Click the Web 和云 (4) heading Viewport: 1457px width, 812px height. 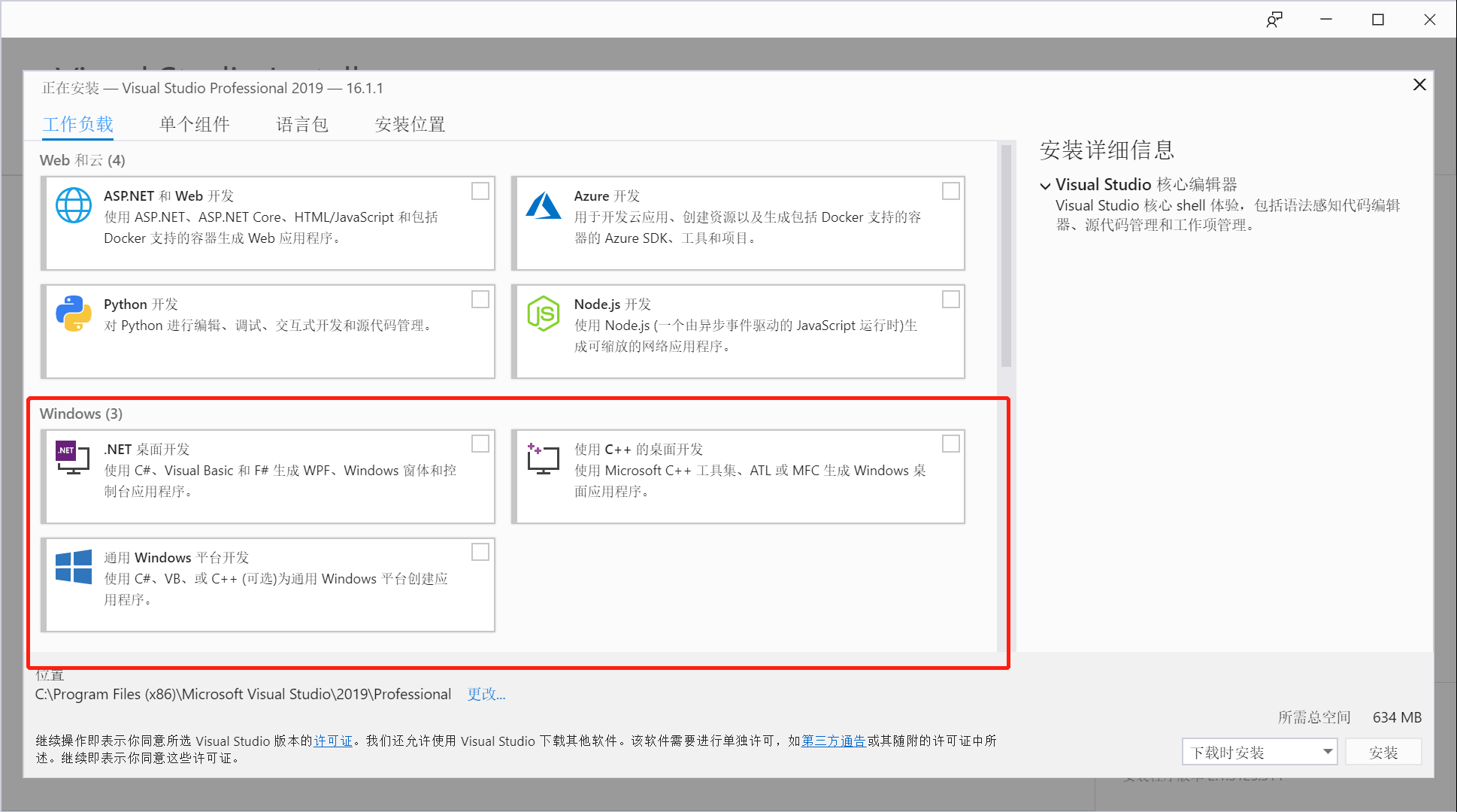click(x=83, y=160)
